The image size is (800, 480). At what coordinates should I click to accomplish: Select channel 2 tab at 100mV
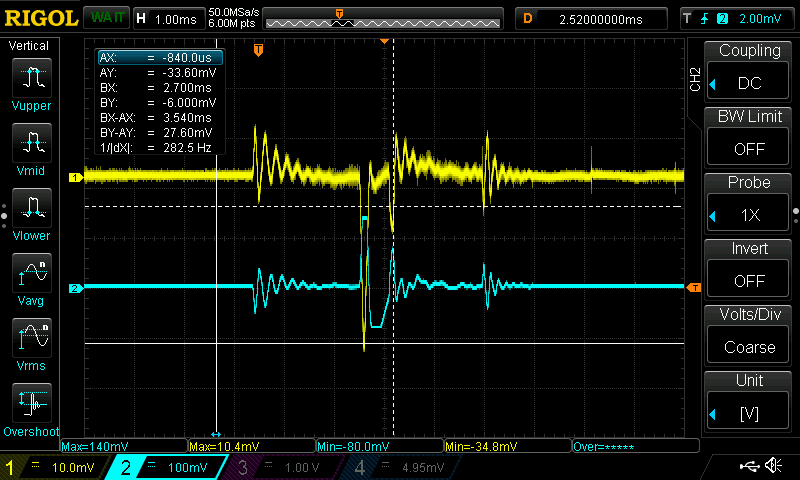click(167, 467)
